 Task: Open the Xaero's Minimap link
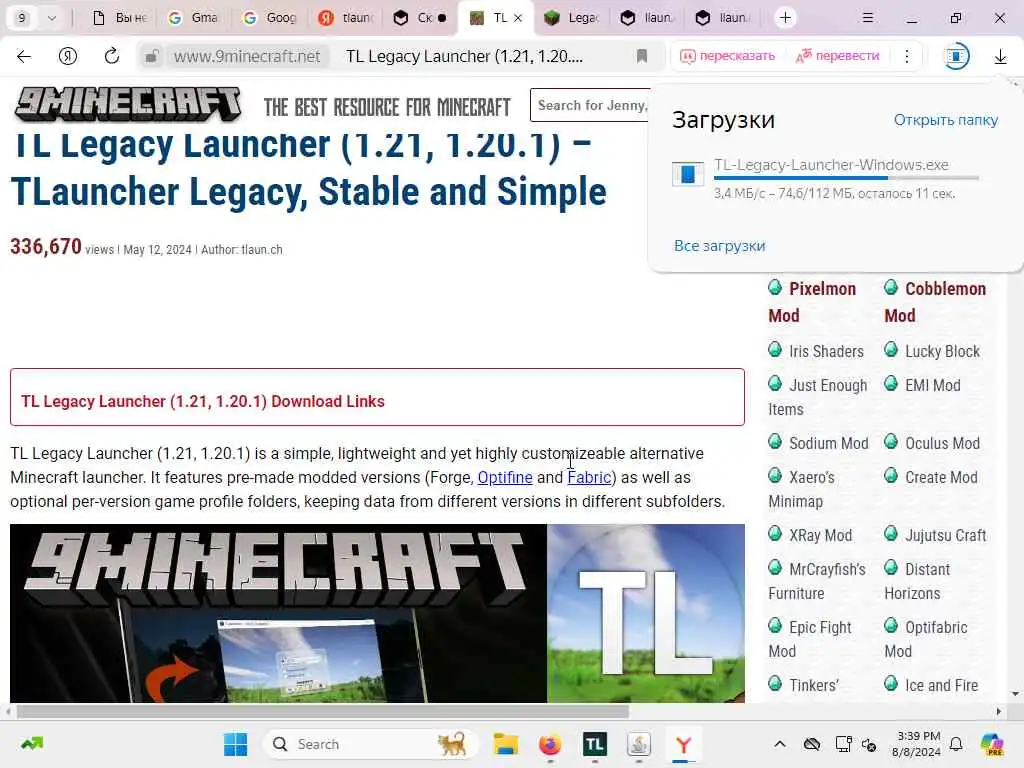tap(801, 489)
